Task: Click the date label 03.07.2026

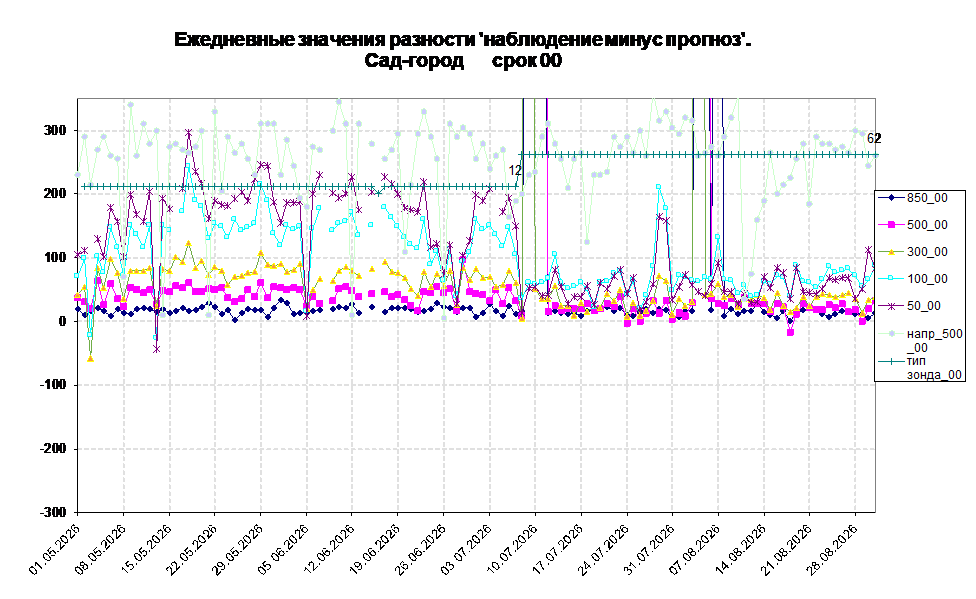Action: tap(466, 549)
